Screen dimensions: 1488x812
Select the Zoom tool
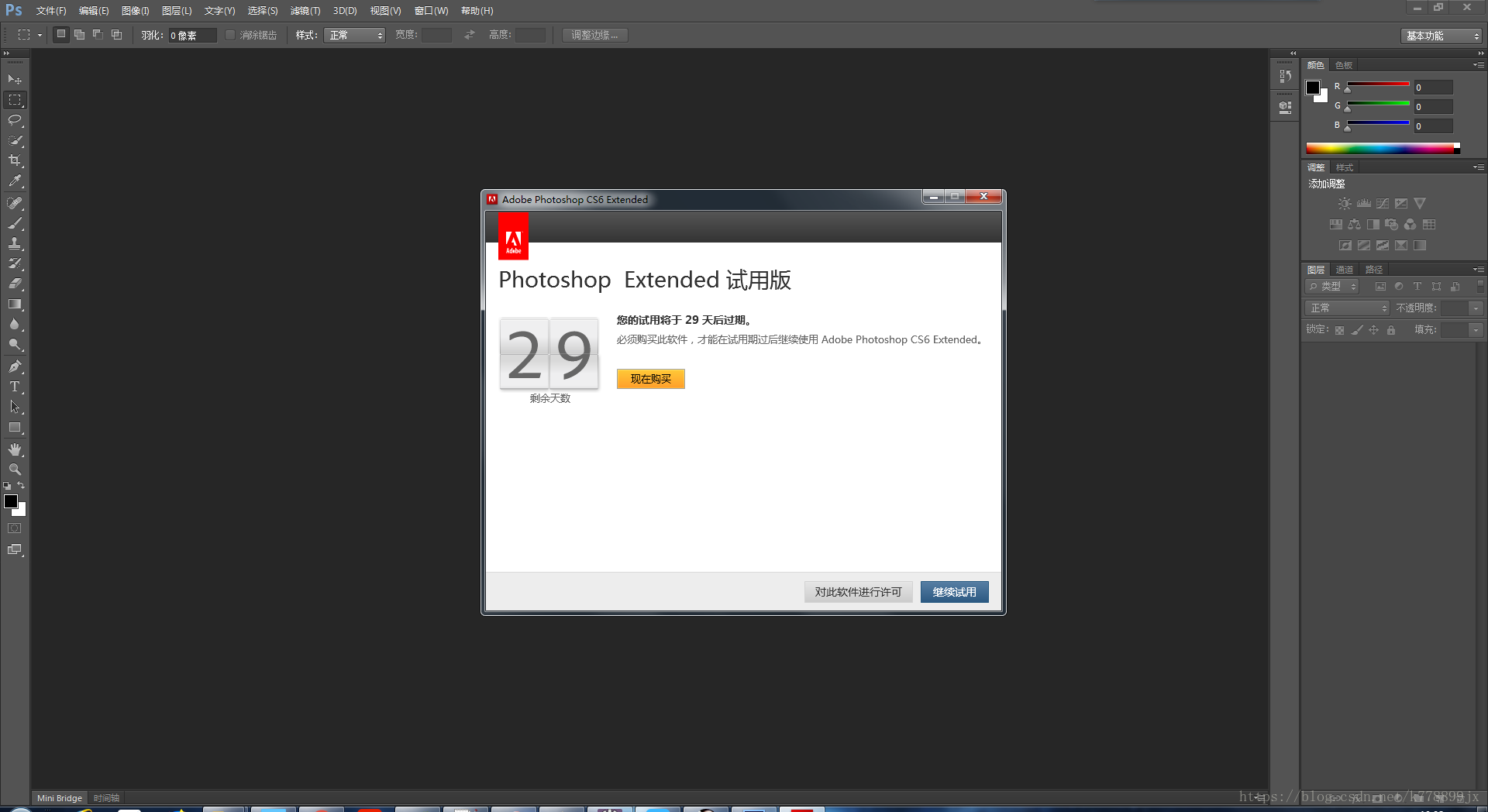(15, 470)
